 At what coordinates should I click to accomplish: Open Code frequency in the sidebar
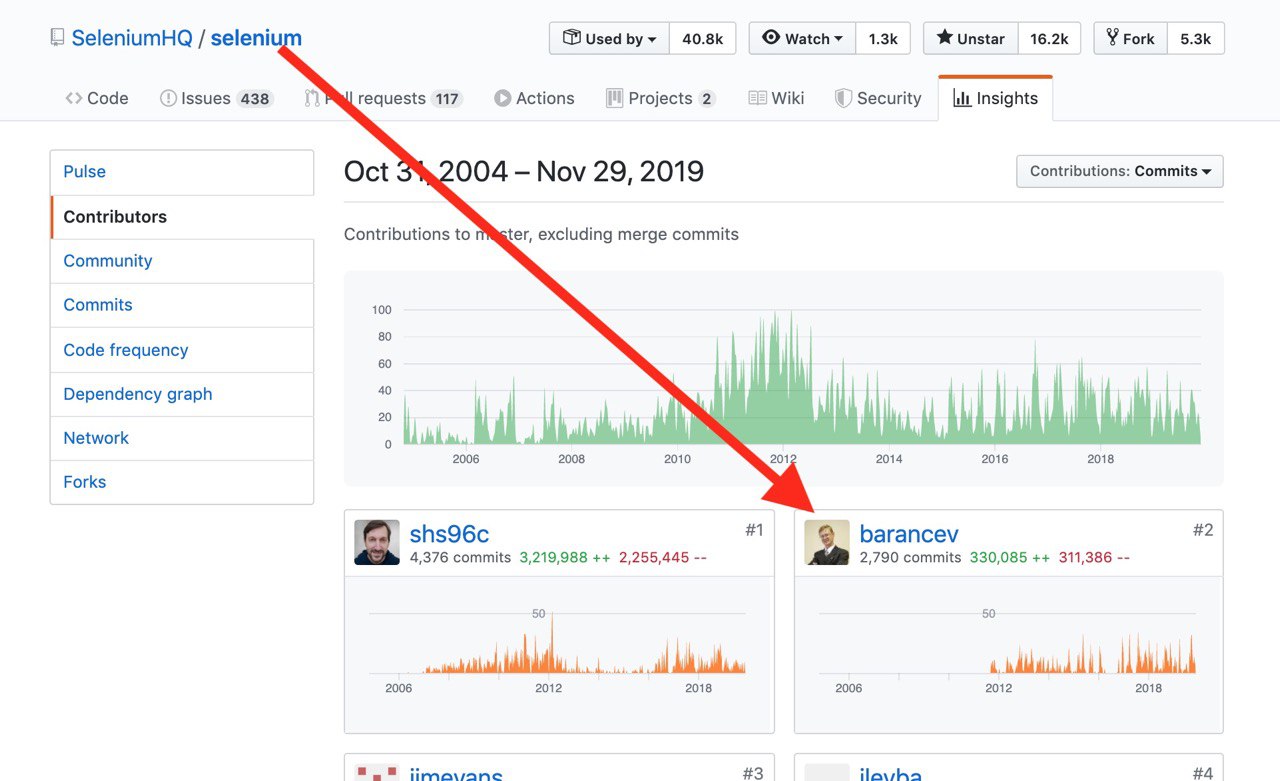[x=182, y=350]
